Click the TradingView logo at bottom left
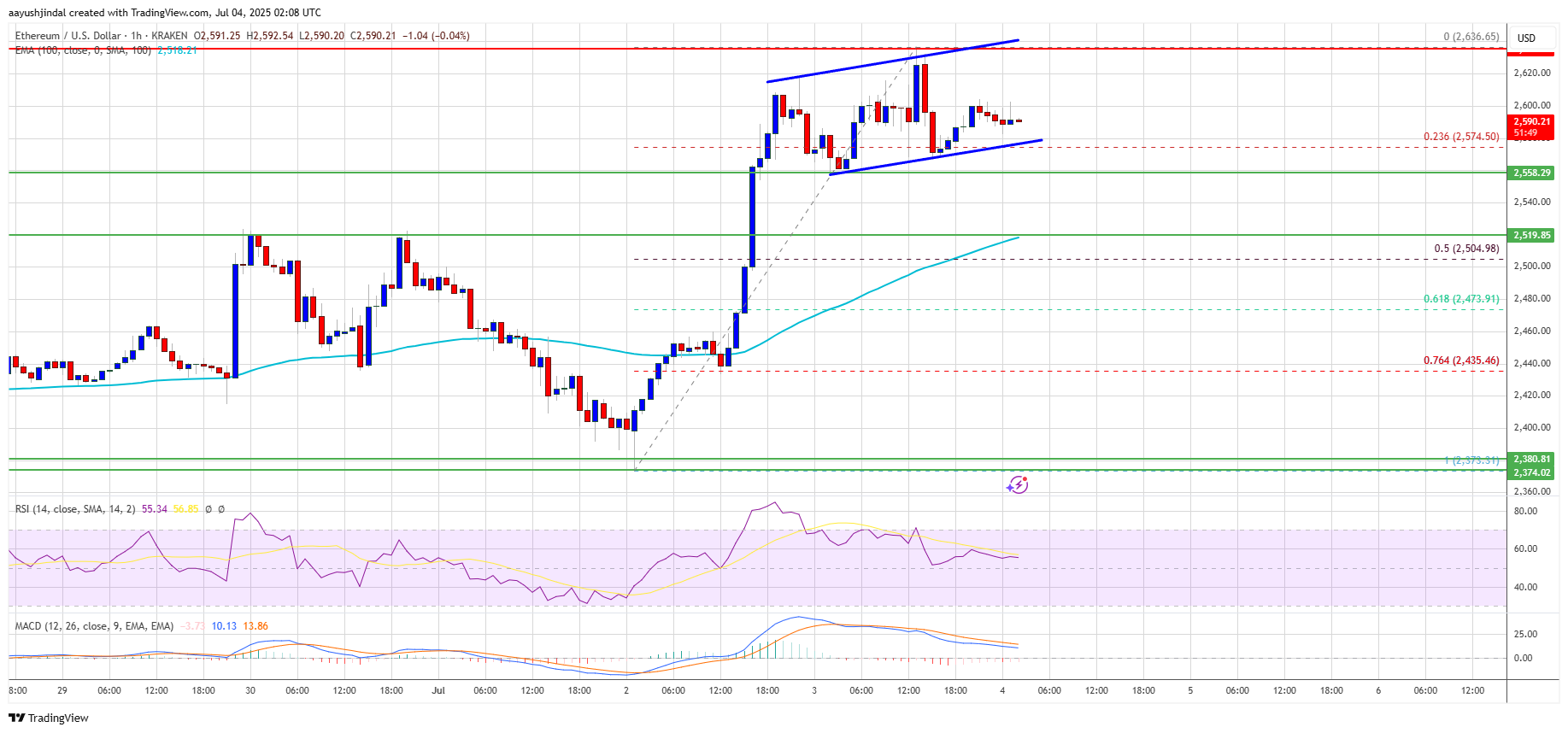 coord(49,718)
